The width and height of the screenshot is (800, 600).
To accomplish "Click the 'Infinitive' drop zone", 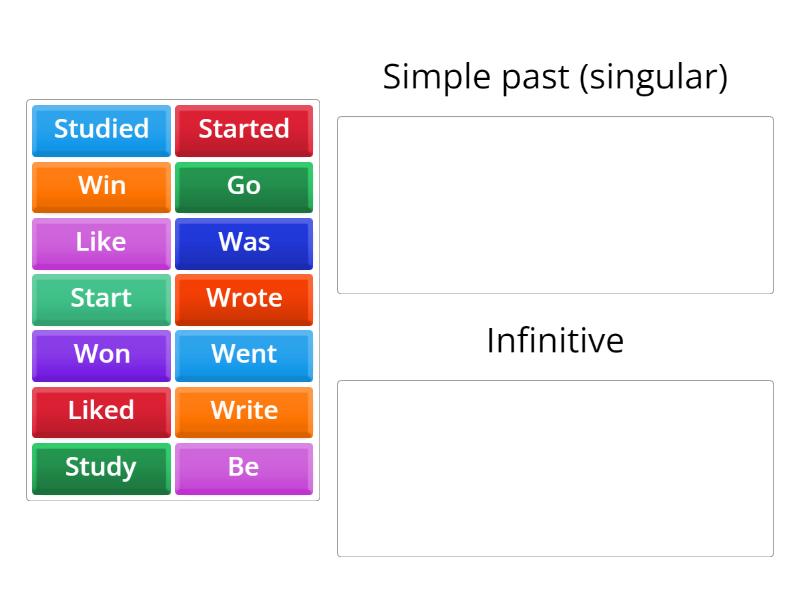I will [556, 467].
